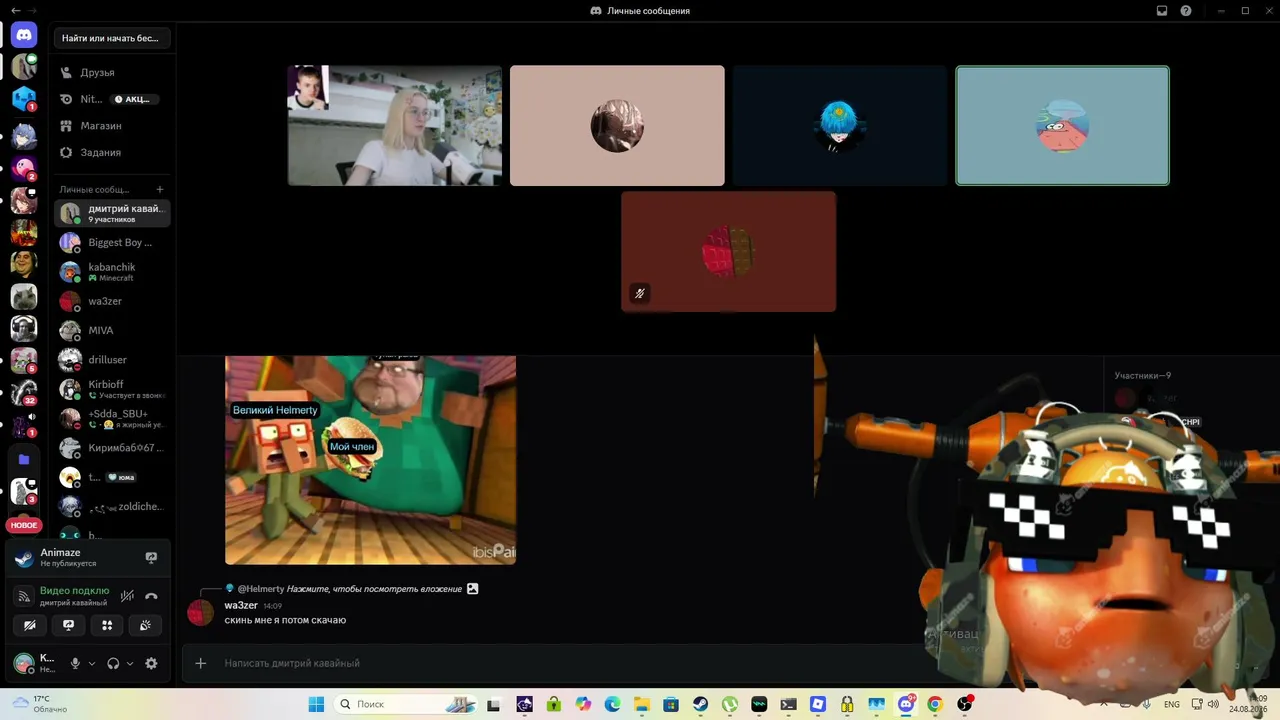
Task: Toggle headphones deafen
Action: click(113, 663)
